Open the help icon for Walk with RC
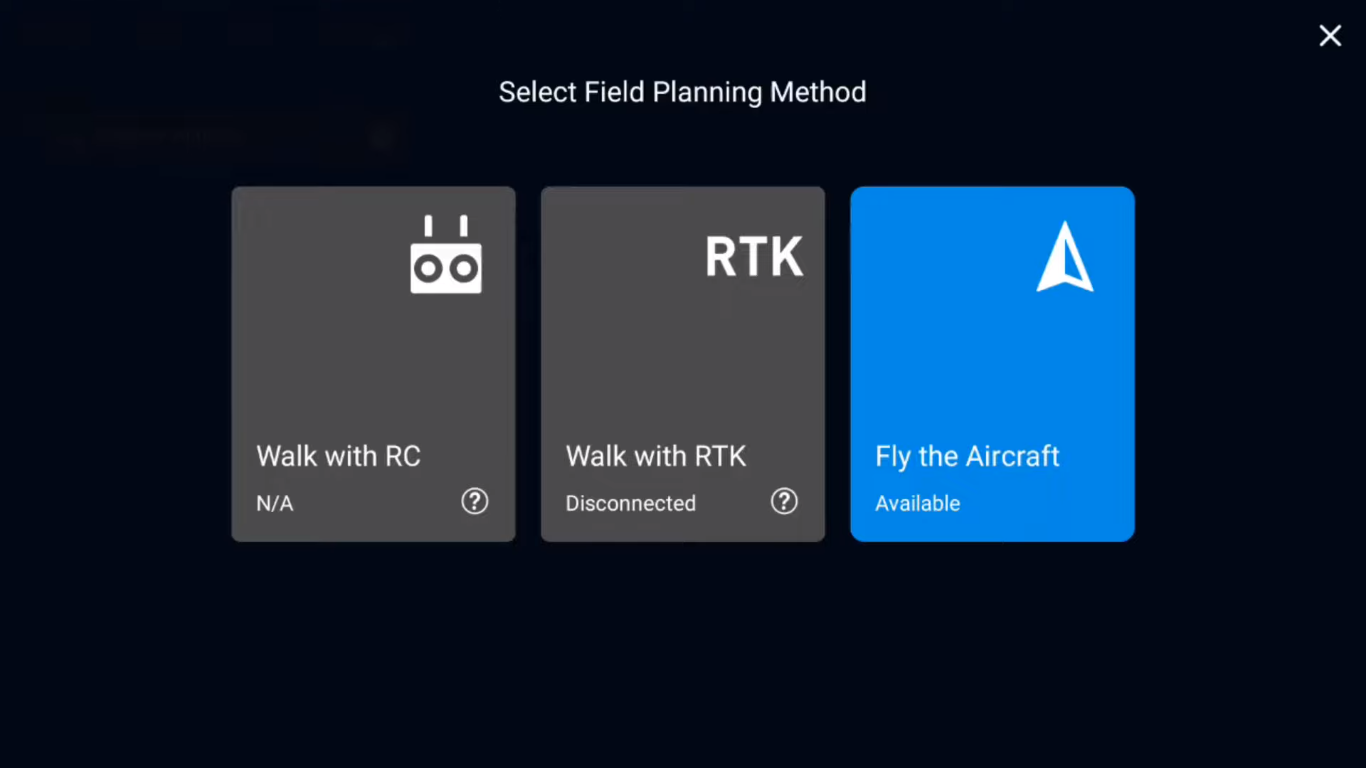The image size is (1366, 768). [x=474, y=501]
